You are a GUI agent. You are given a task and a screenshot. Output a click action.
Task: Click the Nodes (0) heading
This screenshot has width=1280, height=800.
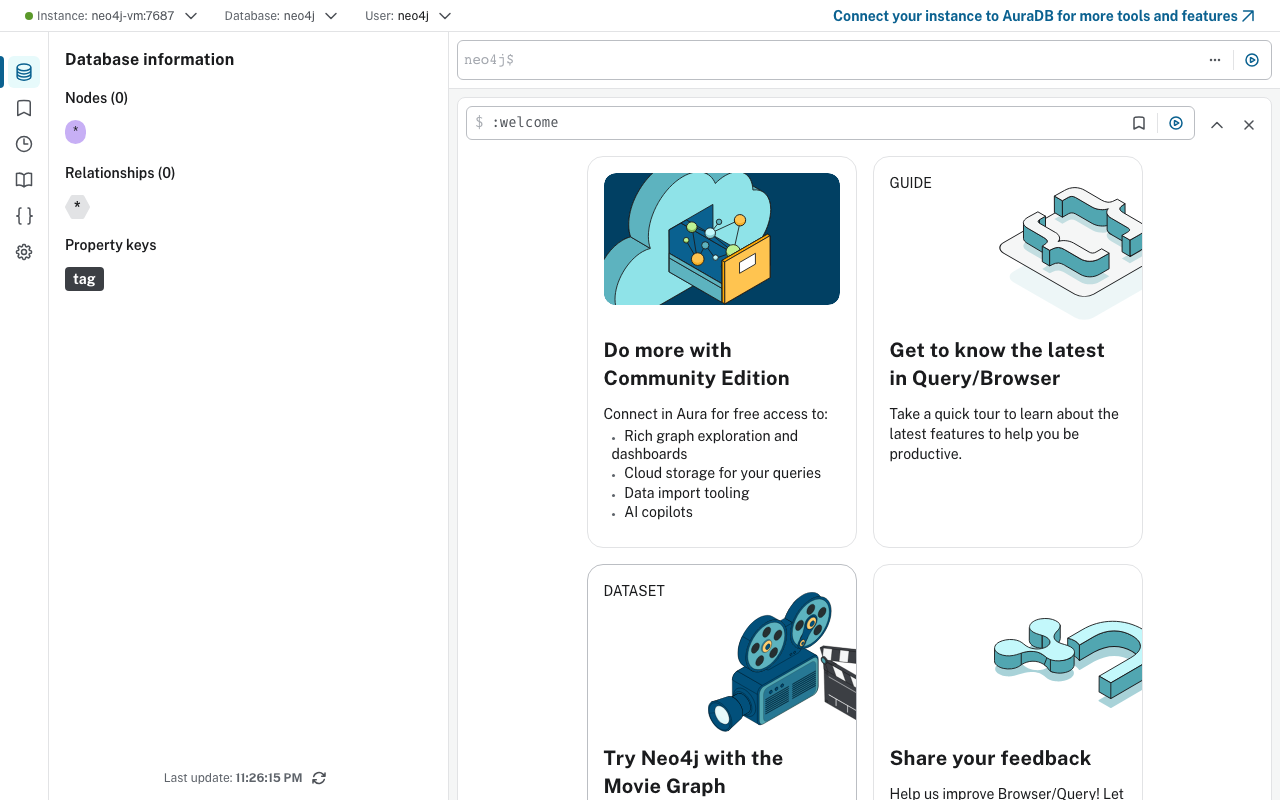pyautogui.click(x=96, y=98)
